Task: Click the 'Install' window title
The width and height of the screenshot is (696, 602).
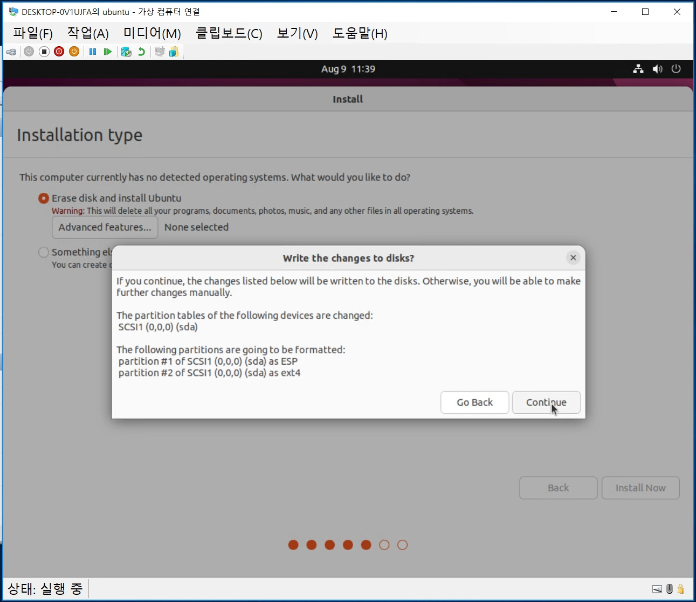Action: pyautogui.click(x=348, y=99)
